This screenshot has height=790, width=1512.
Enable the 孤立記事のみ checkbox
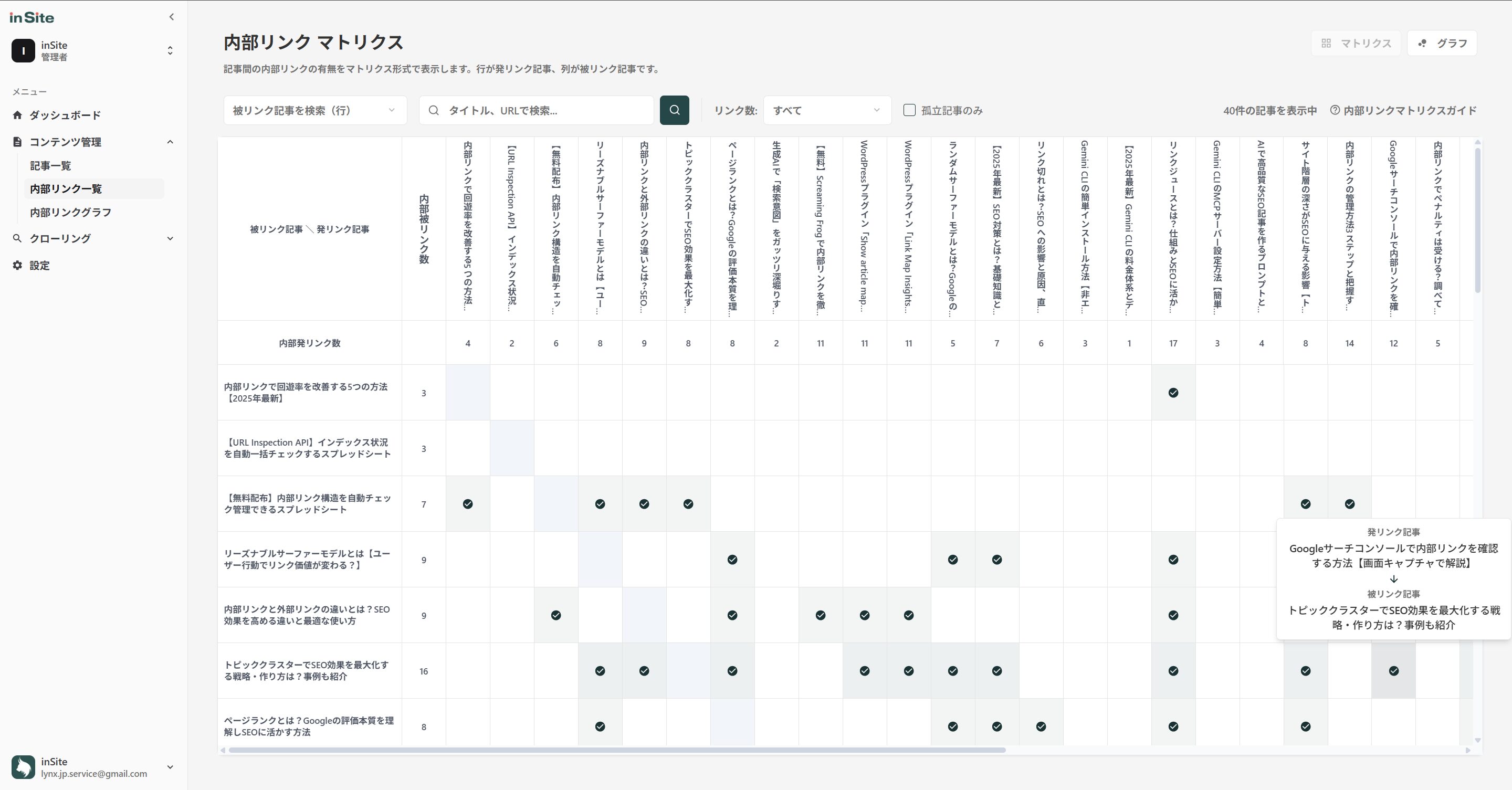tap(909, 110)
